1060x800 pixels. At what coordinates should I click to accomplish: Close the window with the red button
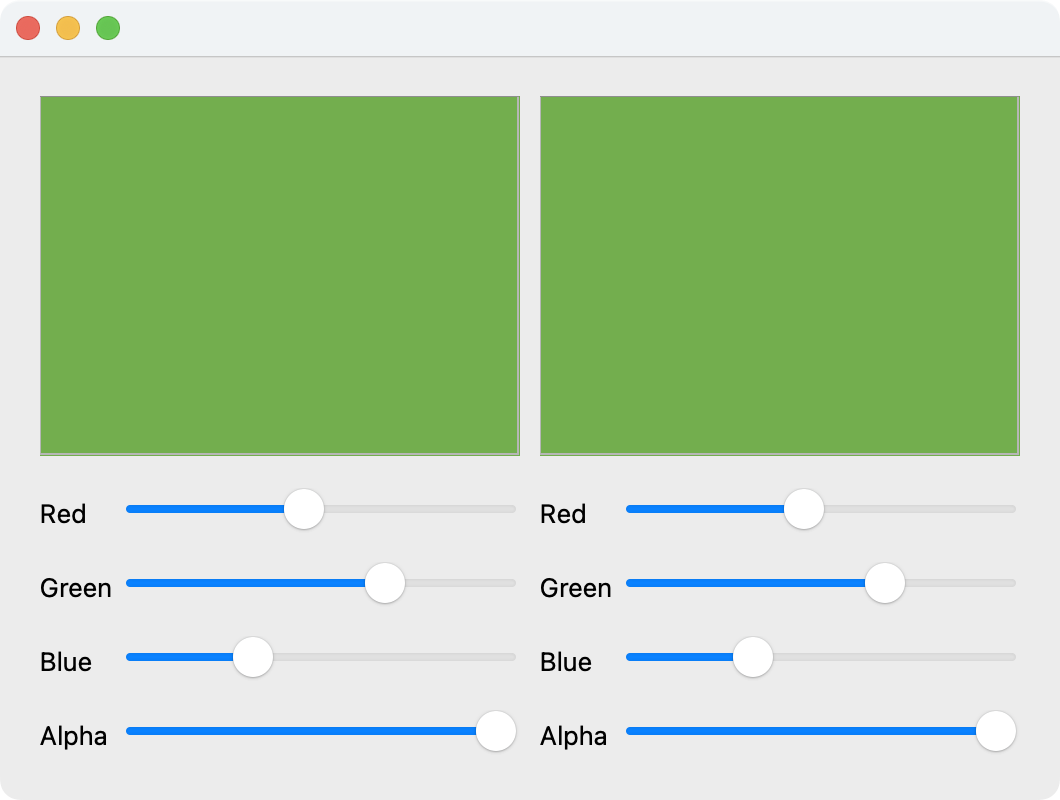[28, 28]
